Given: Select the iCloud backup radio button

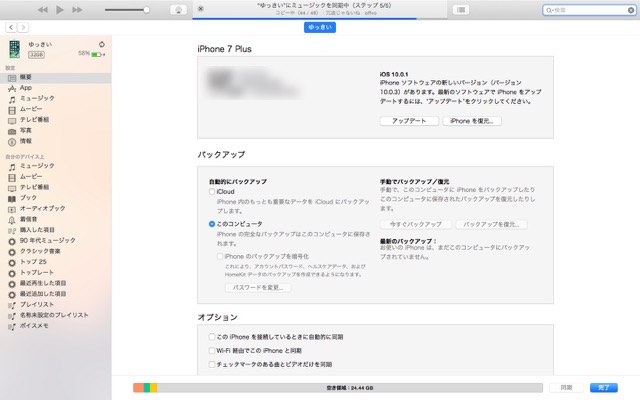Looking at the screenshot, I should [x=212, y=191].
